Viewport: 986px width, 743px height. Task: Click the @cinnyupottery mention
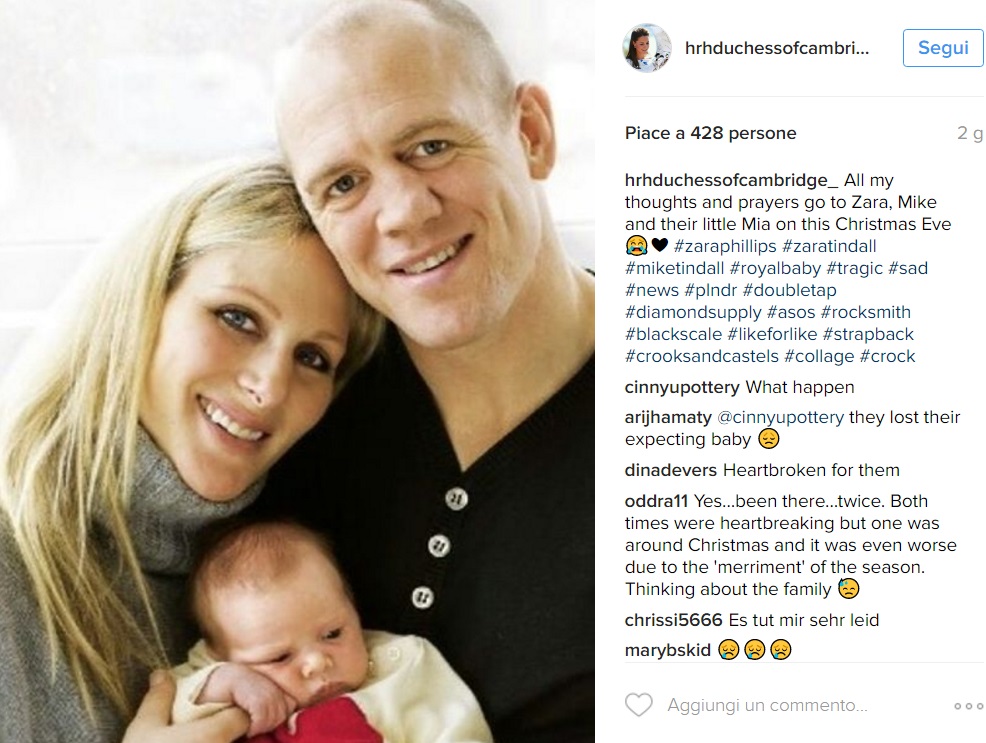(x=780, y=417)
